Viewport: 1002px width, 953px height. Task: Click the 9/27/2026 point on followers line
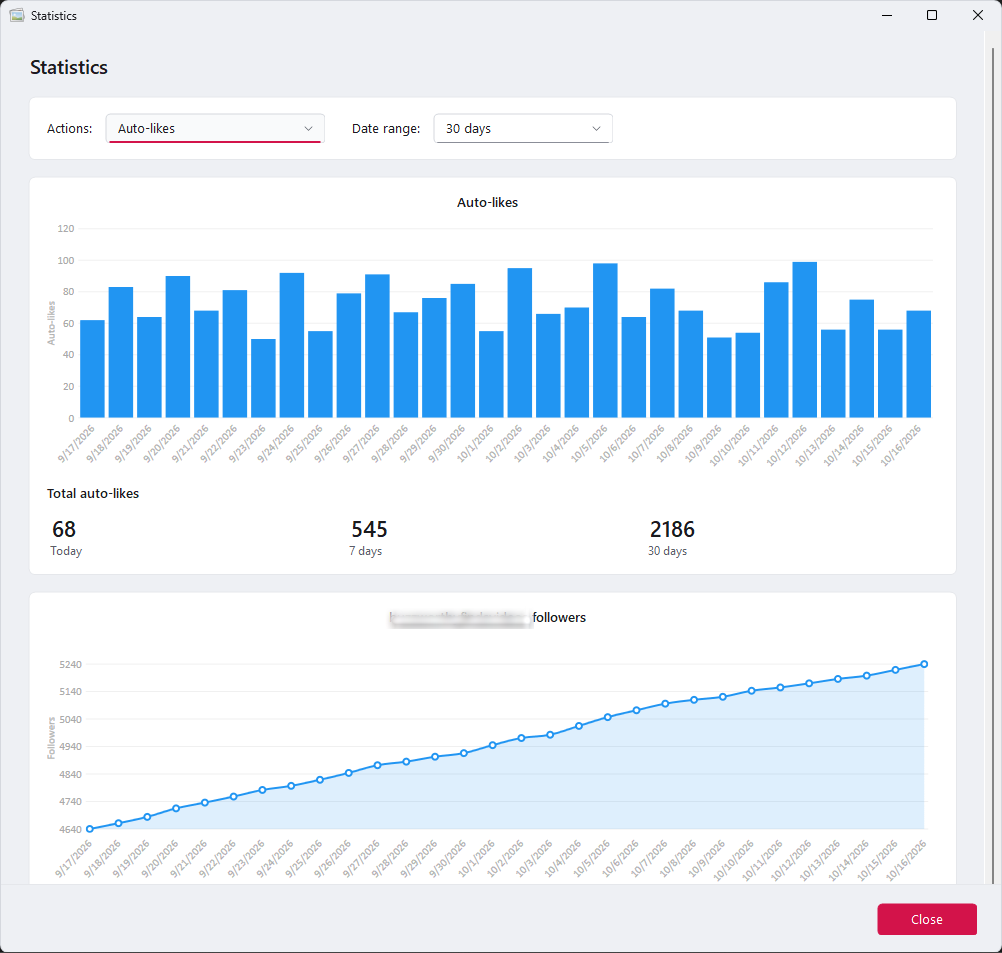pyautogui.click(x=378, y=765)
